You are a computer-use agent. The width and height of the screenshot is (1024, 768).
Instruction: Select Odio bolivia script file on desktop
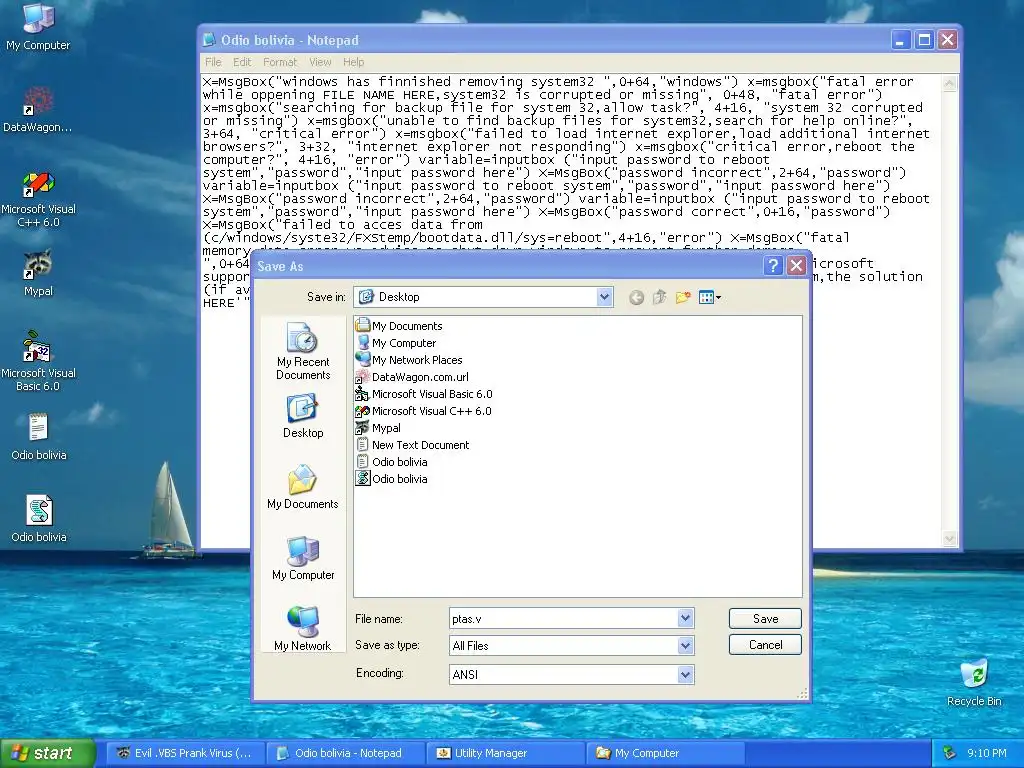pyautogui.click(x=38, y=519)
